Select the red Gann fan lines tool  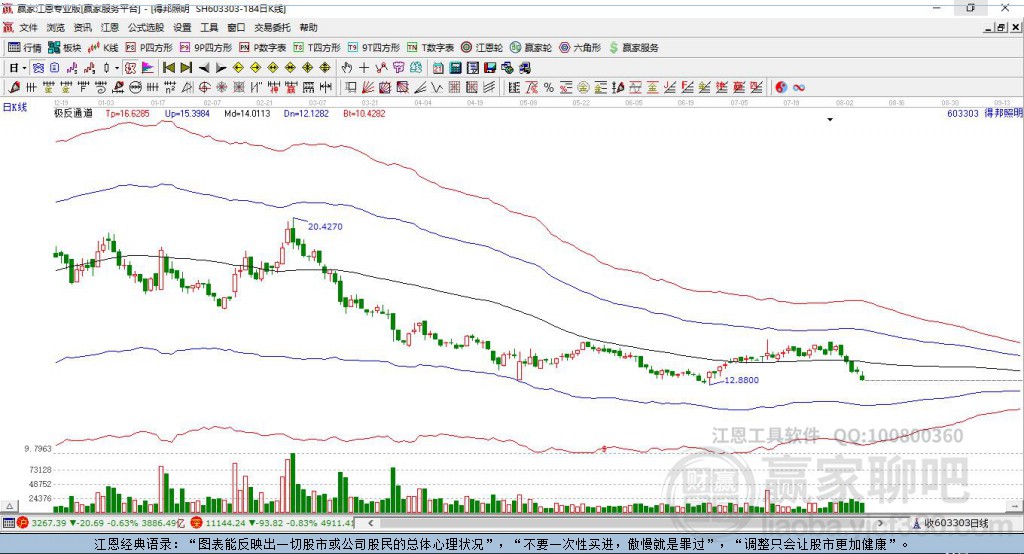pyautogui.click(x=368, y=88)
